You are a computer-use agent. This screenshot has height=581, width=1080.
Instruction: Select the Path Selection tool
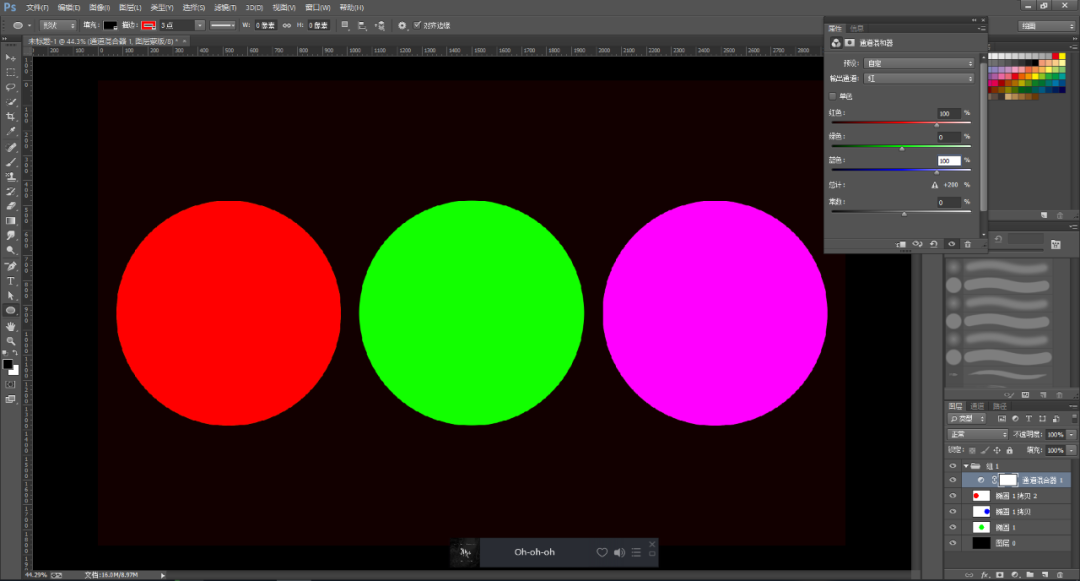(x=10, y=295)
